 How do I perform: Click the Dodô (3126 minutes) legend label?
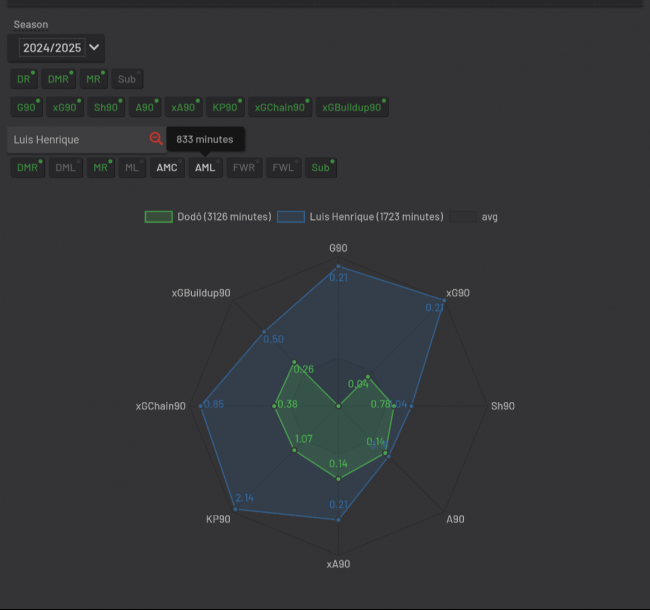(x=224, y=217)
